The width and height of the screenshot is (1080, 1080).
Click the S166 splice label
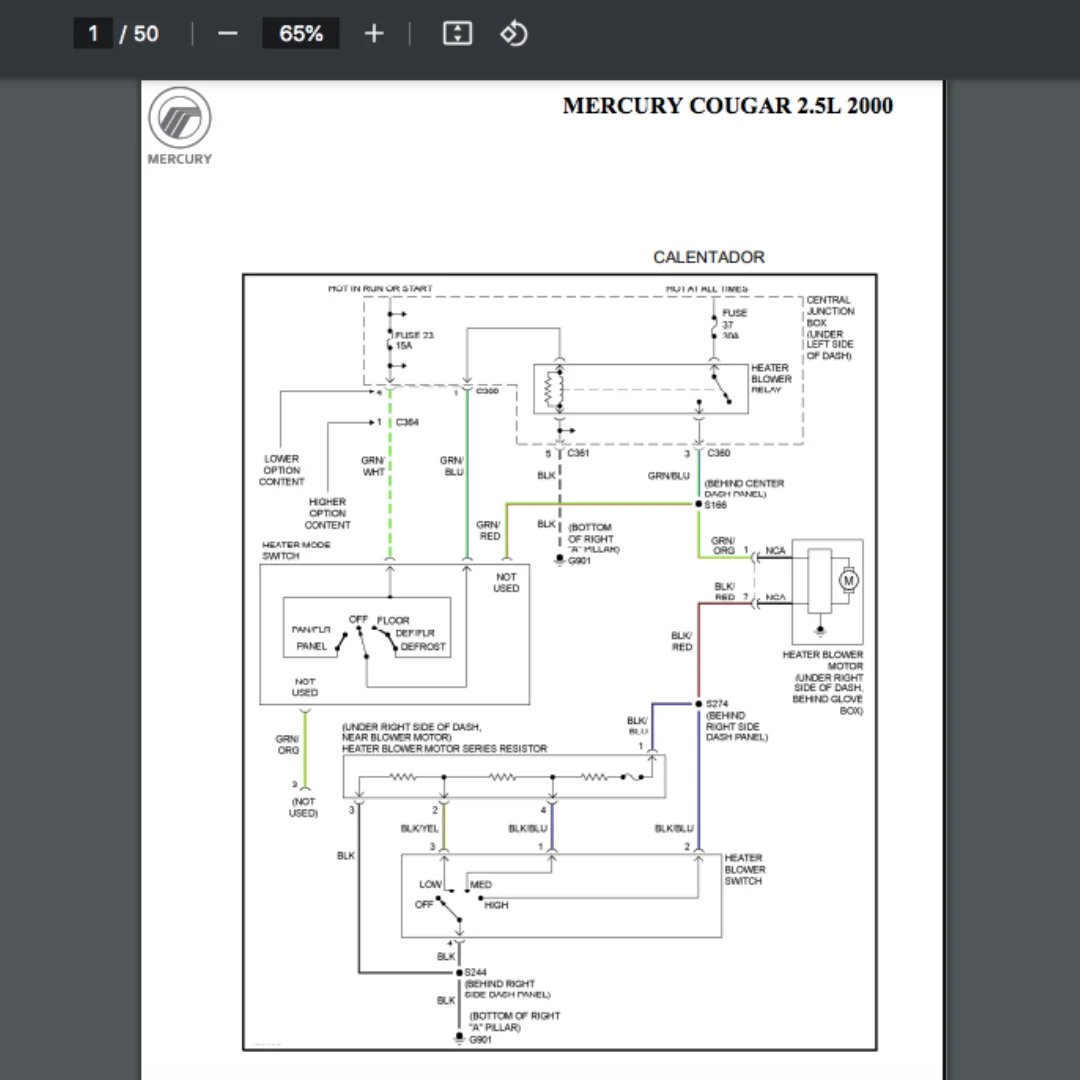click(716, 505)
